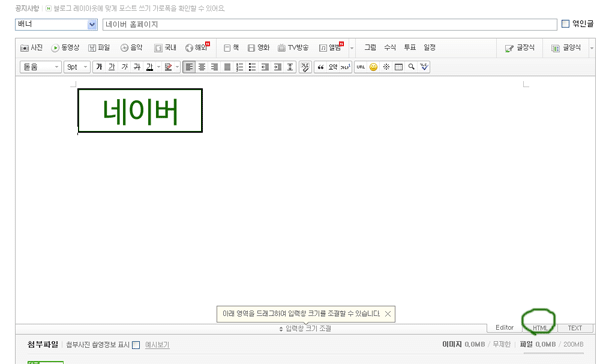Toggle italic formatting
600x364 pixels.
(x=124, y=67)
